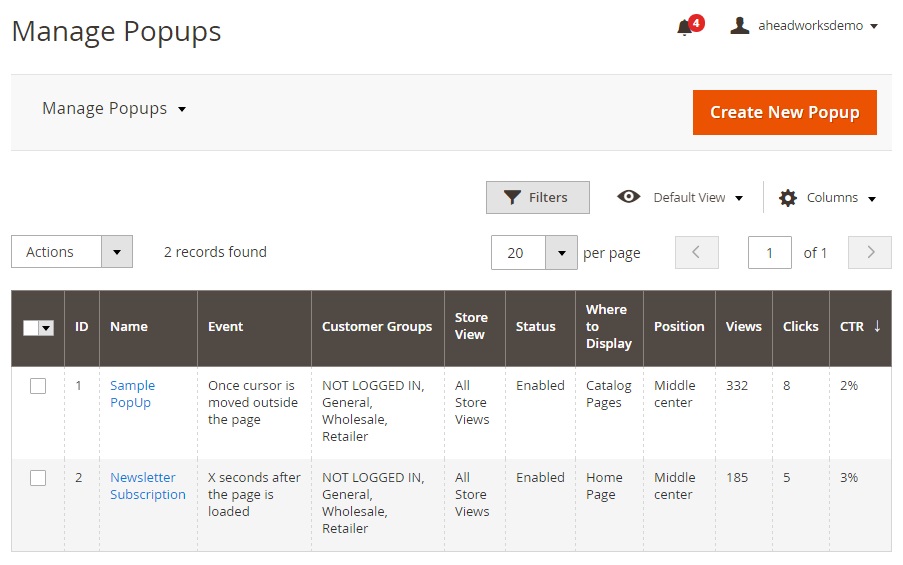
Task: Open the Actions dropdown
Action: pos(72,252)
